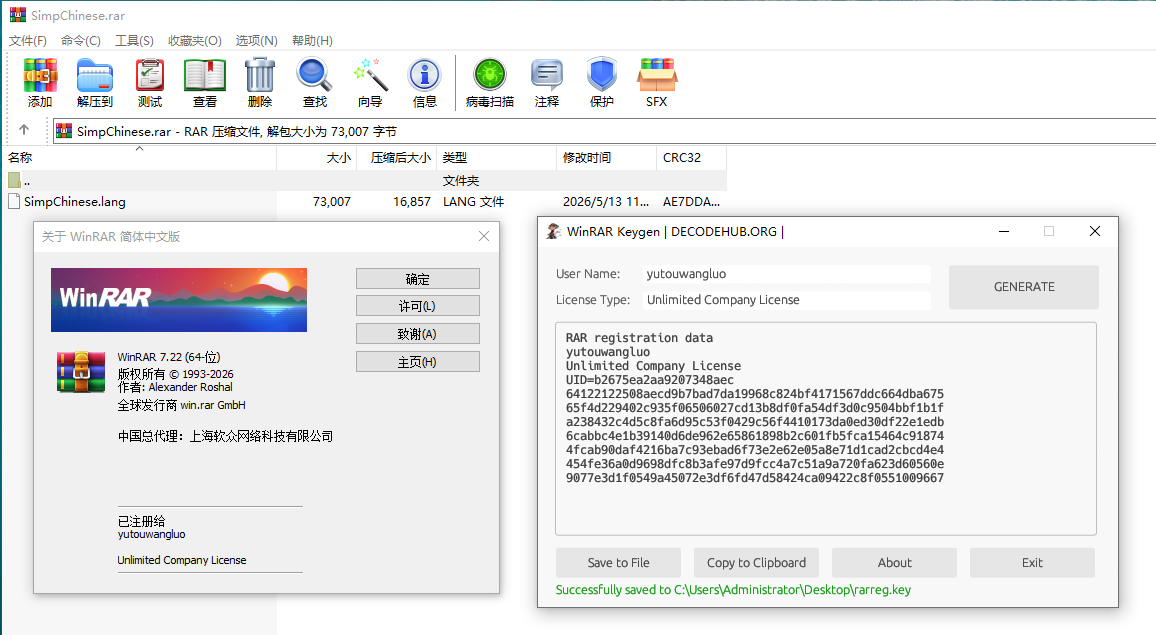Sort by 类型 column header
Image resolution: width=1156 pixels, height=635 pixels.
coord(496,157)
